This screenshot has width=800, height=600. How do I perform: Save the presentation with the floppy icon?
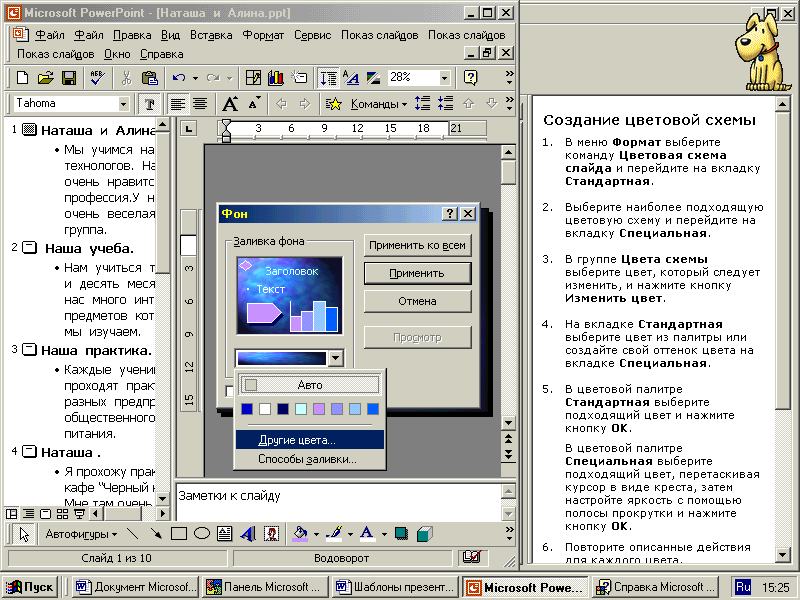[x=69, y=78]
